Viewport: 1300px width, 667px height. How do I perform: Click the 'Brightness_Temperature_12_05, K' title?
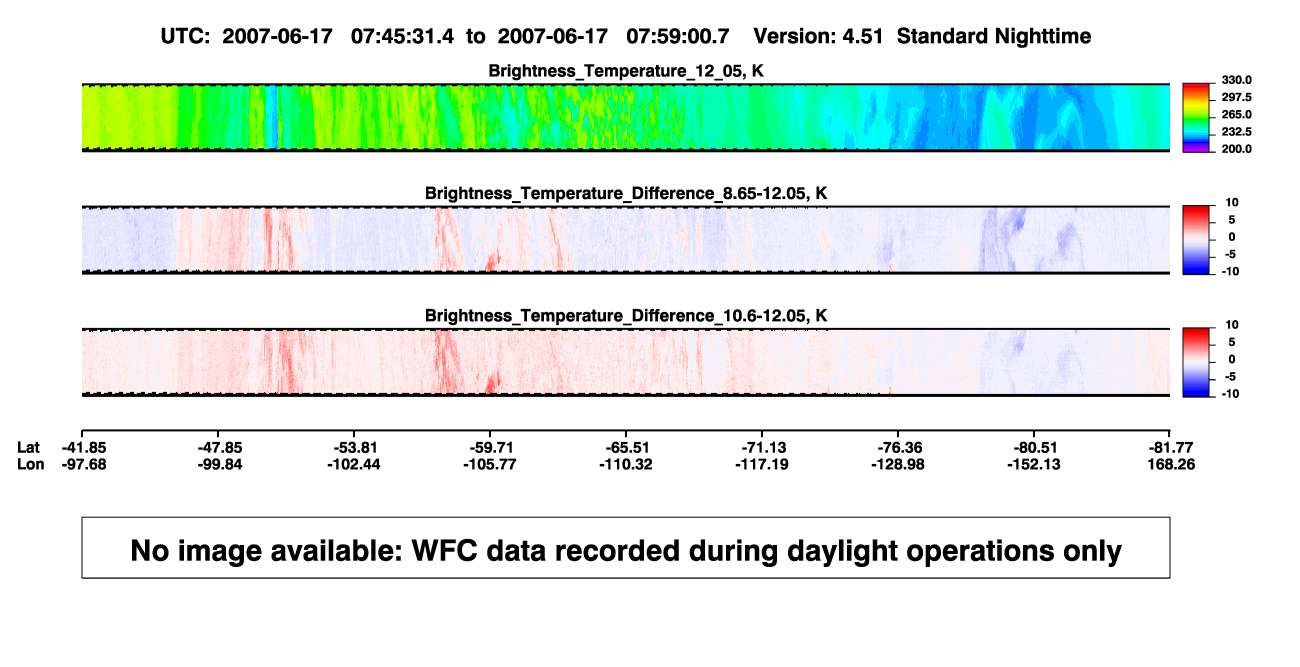pos(626,71)
